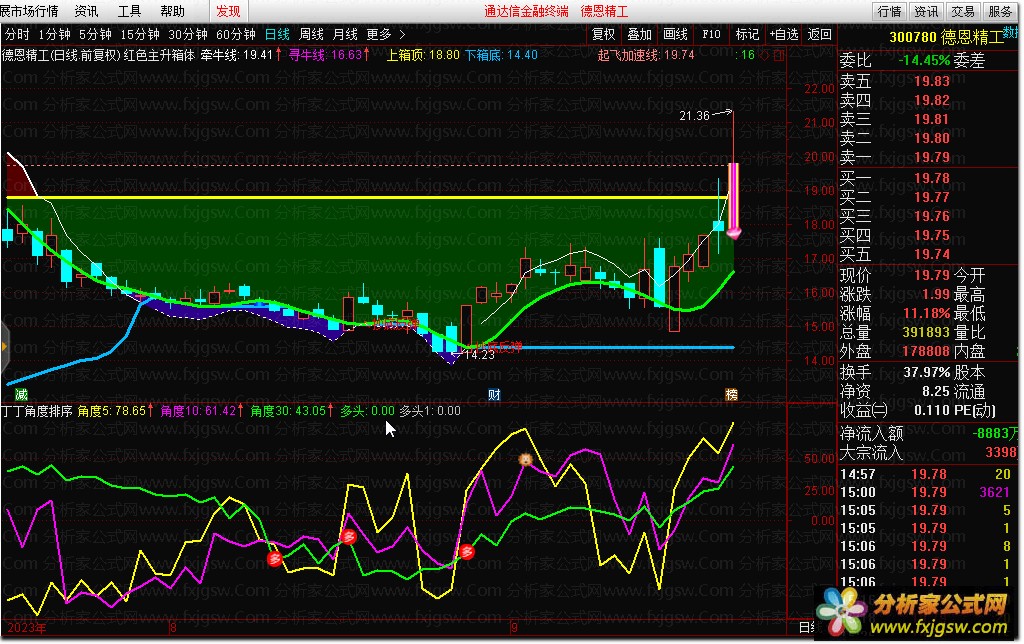Click the 14:57 tick trade row
The height and width of the screenshot is (644, 1024).
pyautogui.click(x=929, y=474)
